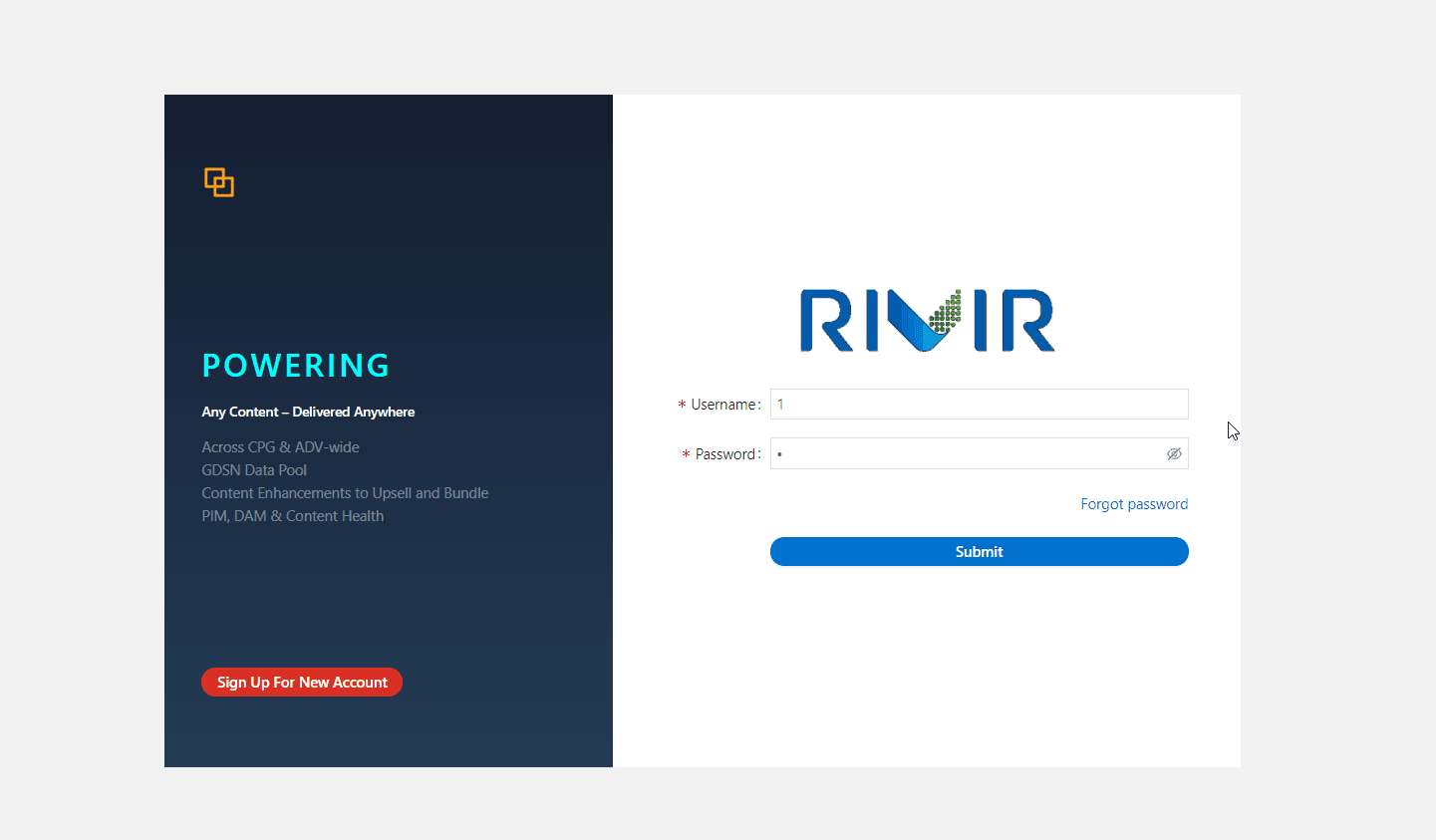
Task: Click the blue Submit button
Action: [x=979, y=552]
